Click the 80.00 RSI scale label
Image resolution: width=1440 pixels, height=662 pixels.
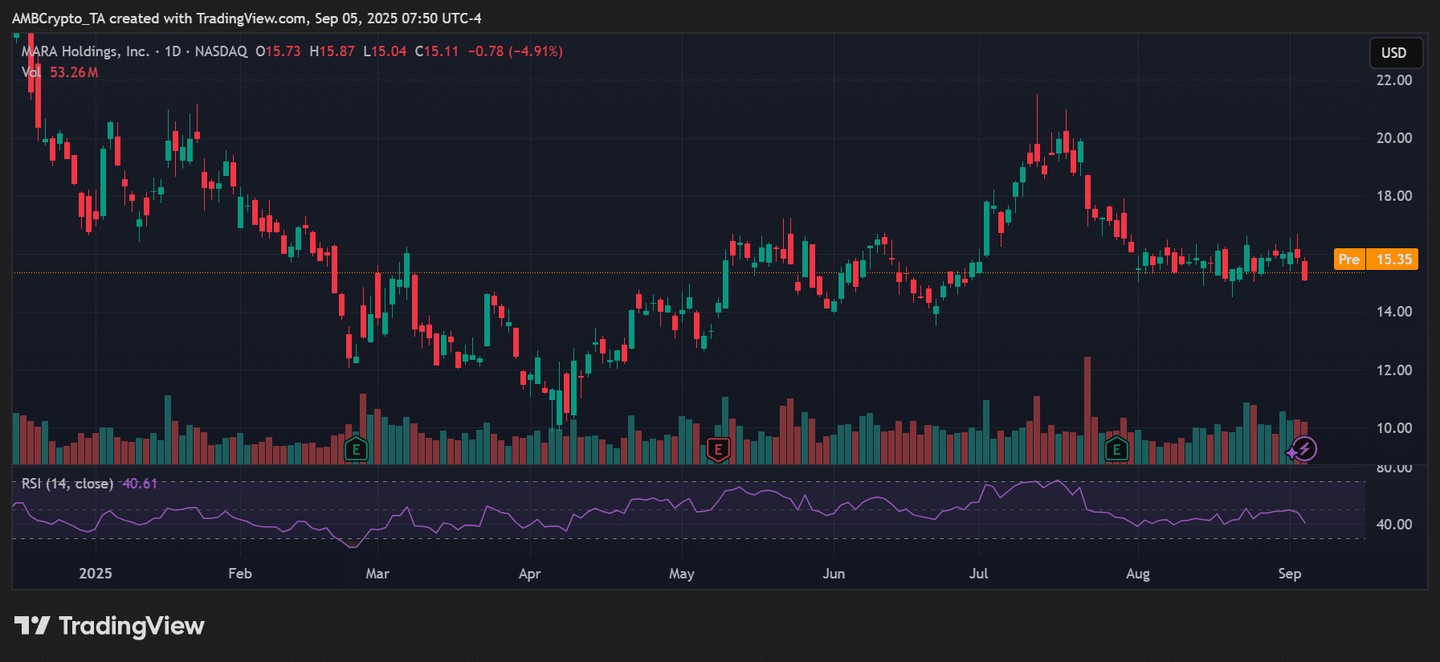[1393, 468]
